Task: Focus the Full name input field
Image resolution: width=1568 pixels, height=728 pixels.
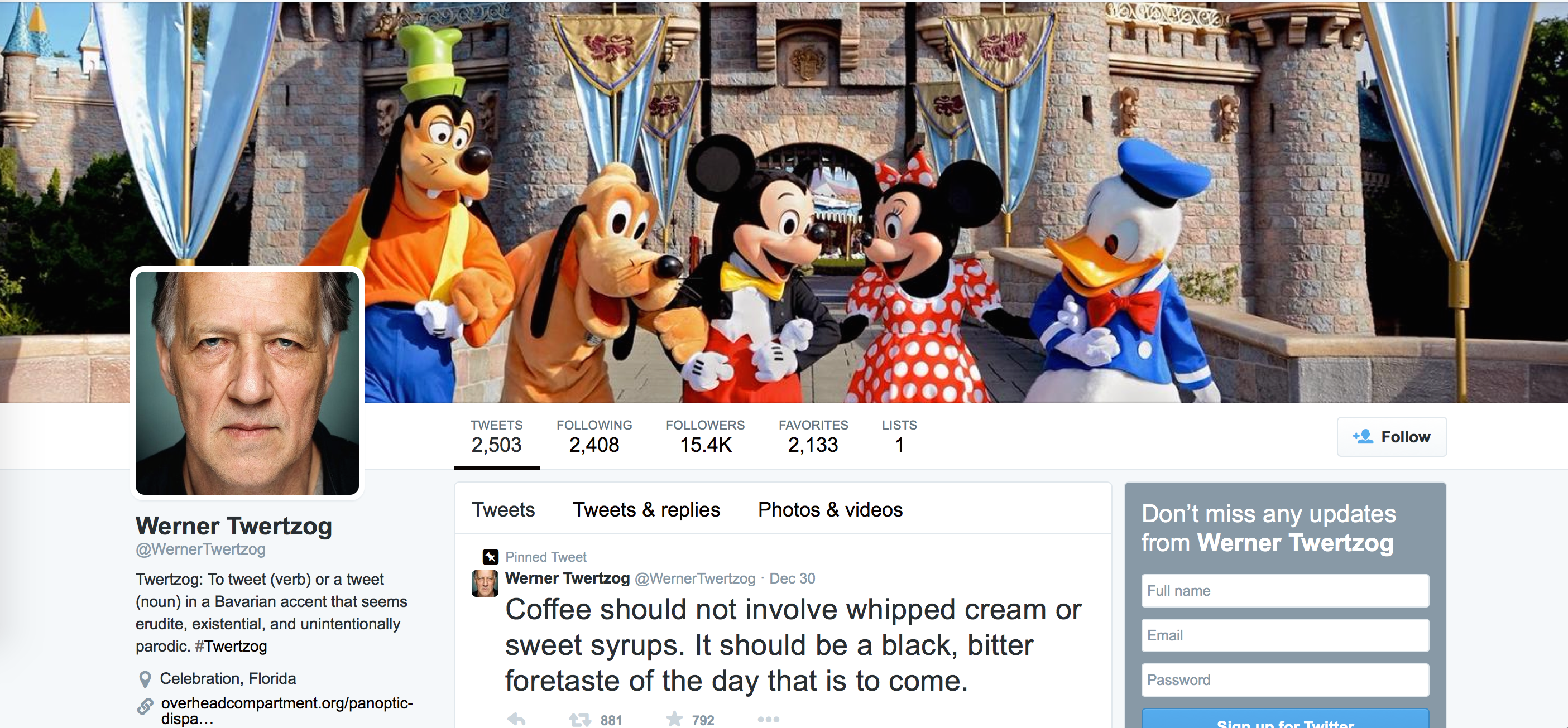Action: pos(1285,591)
